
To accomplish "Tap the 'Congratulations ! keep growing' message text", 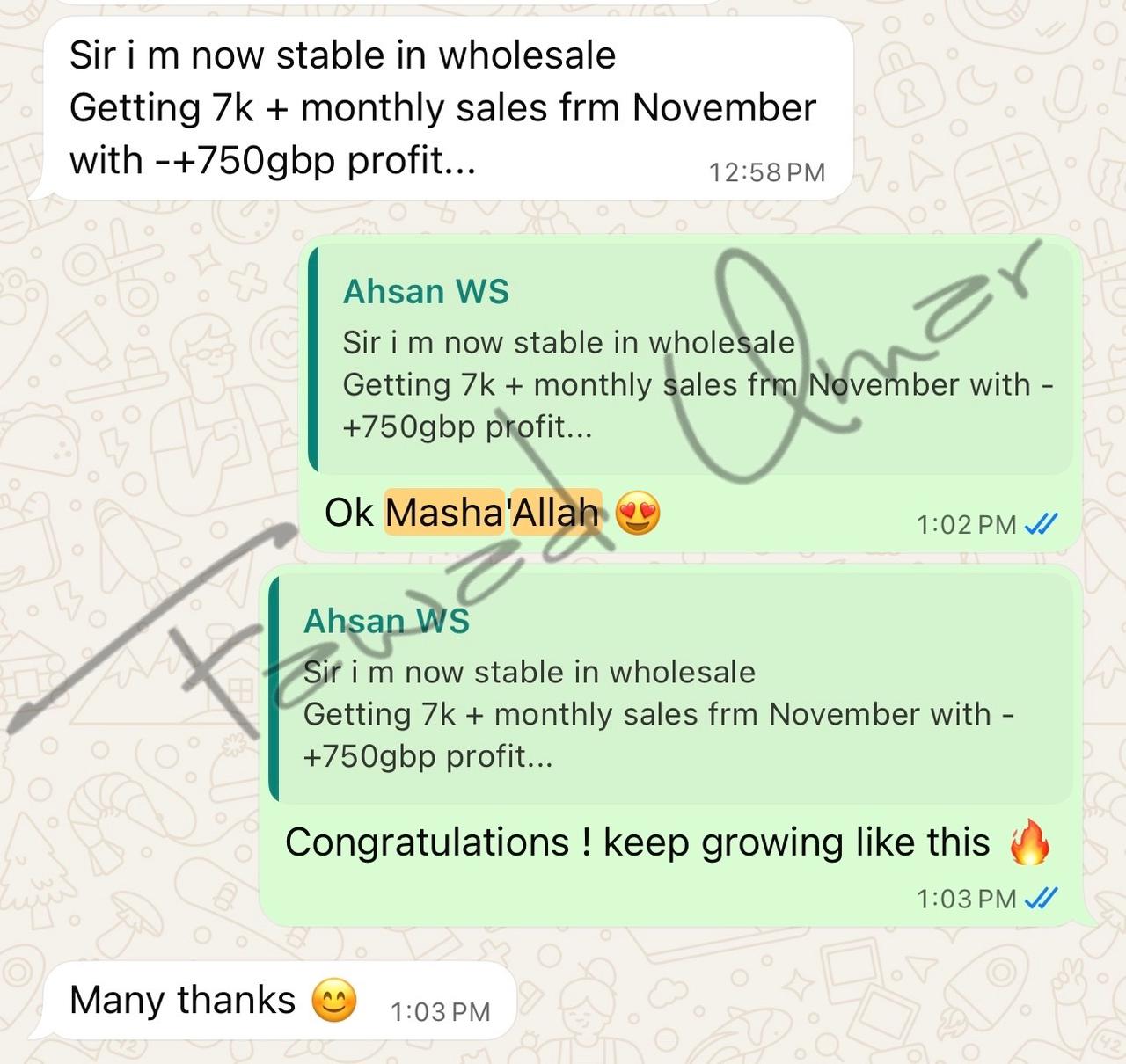I will click(x=638, y=842).
